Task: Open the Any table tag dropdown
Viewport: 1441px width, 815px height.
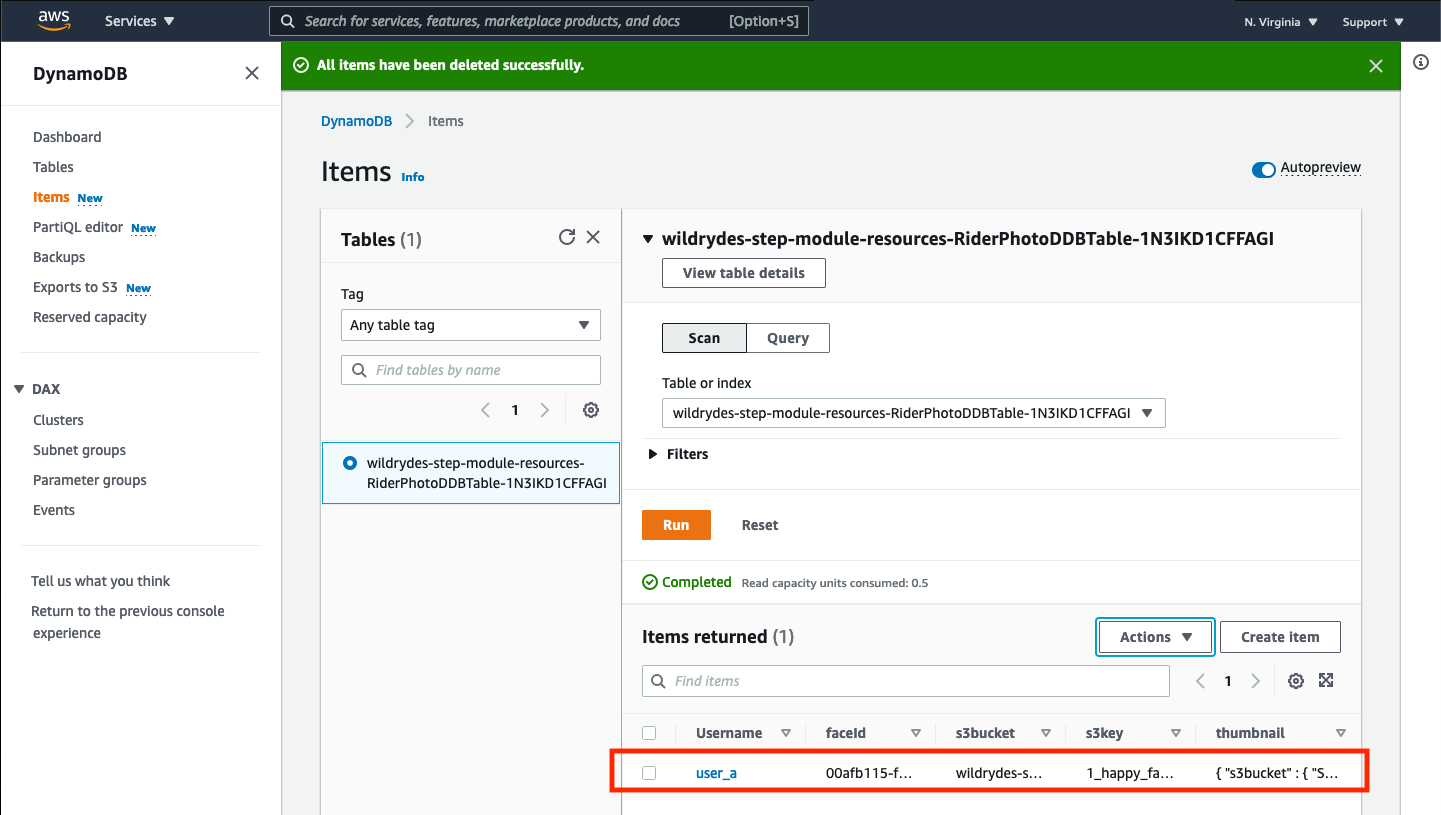Action: click(470, 325)
